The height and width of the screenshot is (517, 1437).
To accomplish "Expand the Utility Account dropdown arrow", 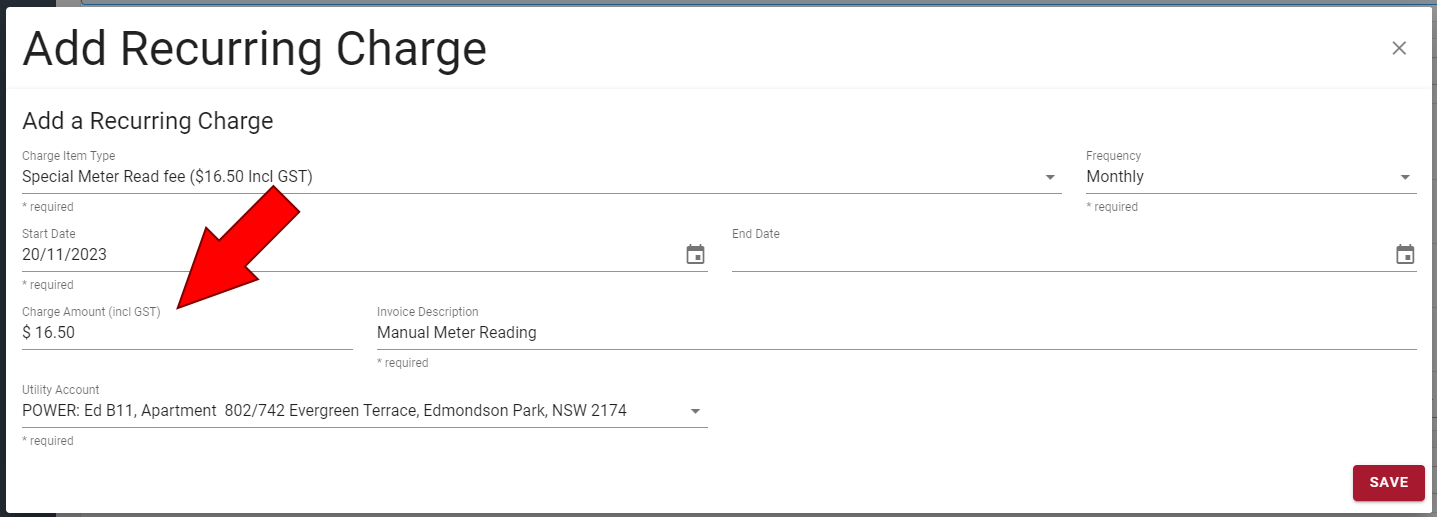I will coord(695,411).
